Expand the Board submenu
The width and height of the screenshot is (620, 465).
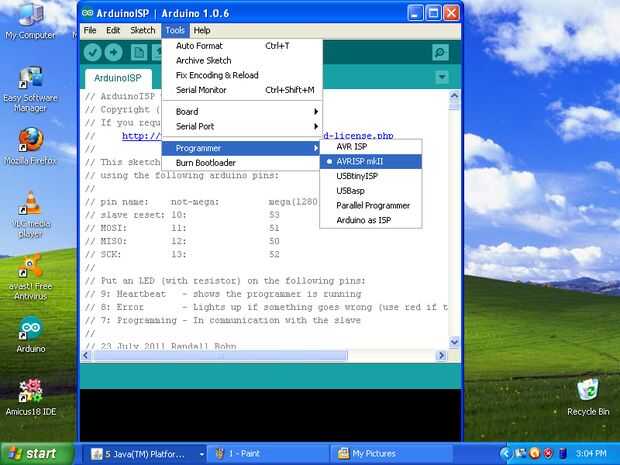tap(242, 112)
